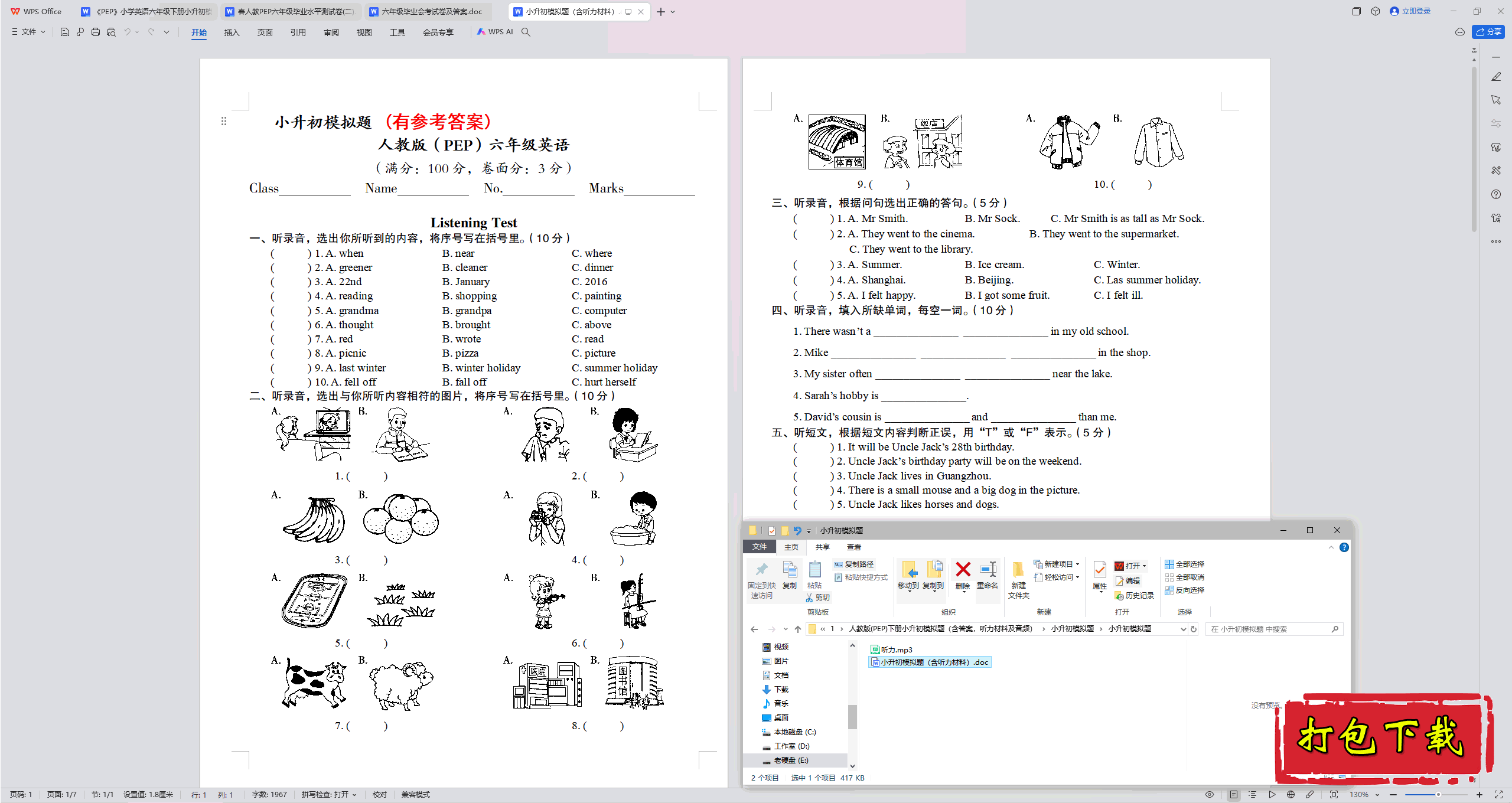Image resolution: width=1512 pixels, height=803 pixels.
Task: Click the selection cursor icon in WPS sidebar
Action: pos(1496,100)
